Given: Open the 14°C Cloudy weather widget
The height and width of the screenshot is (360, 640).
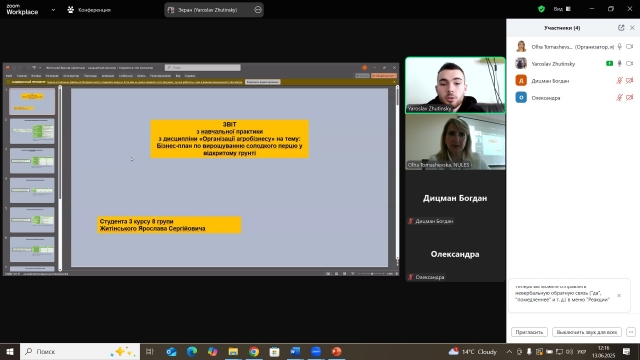Looking at the screenshot, I should pos(473,351).
